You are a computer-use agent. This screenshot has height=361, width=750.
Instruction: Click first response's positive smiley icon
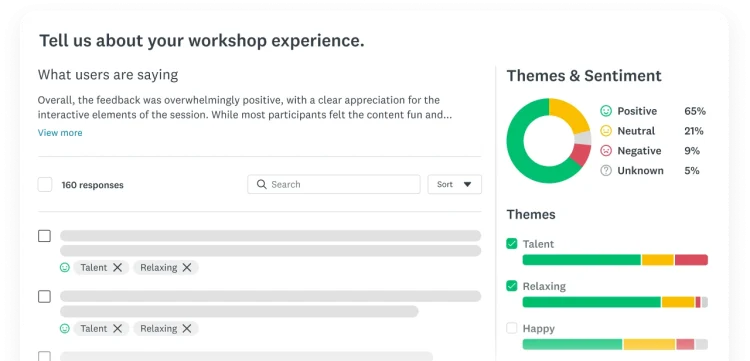[65, 268]
